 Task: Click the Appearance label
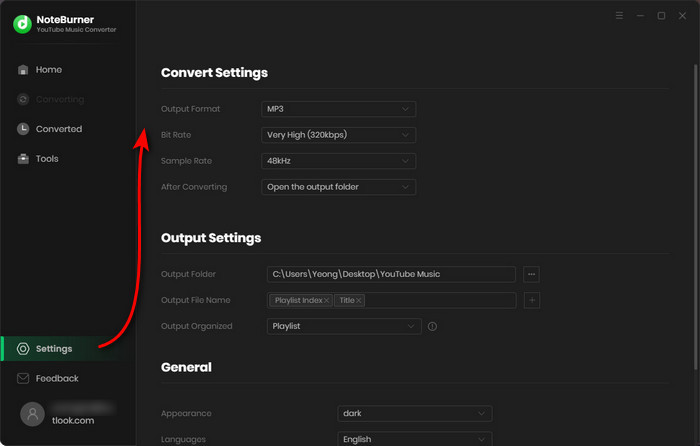(x=186, y=413)
